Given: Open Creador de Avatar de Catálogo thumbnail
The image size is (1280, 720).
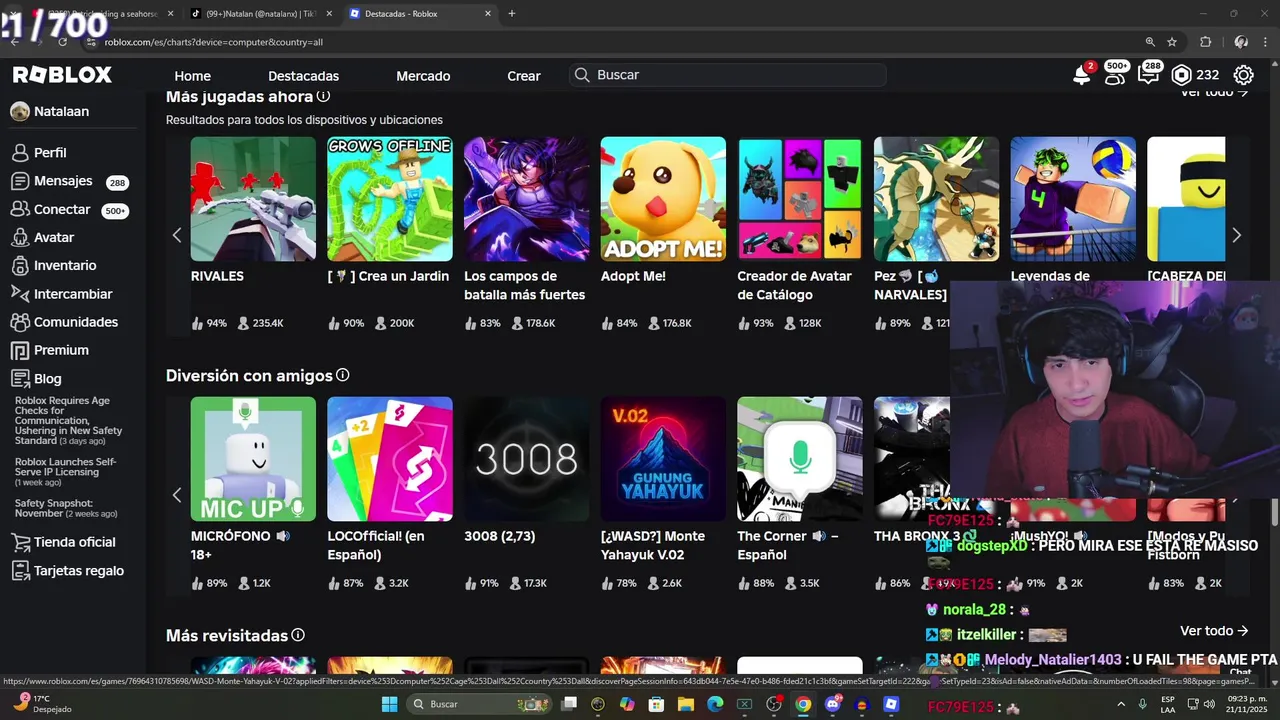Looking at the screenshot, I should click(x=800, y=199).
